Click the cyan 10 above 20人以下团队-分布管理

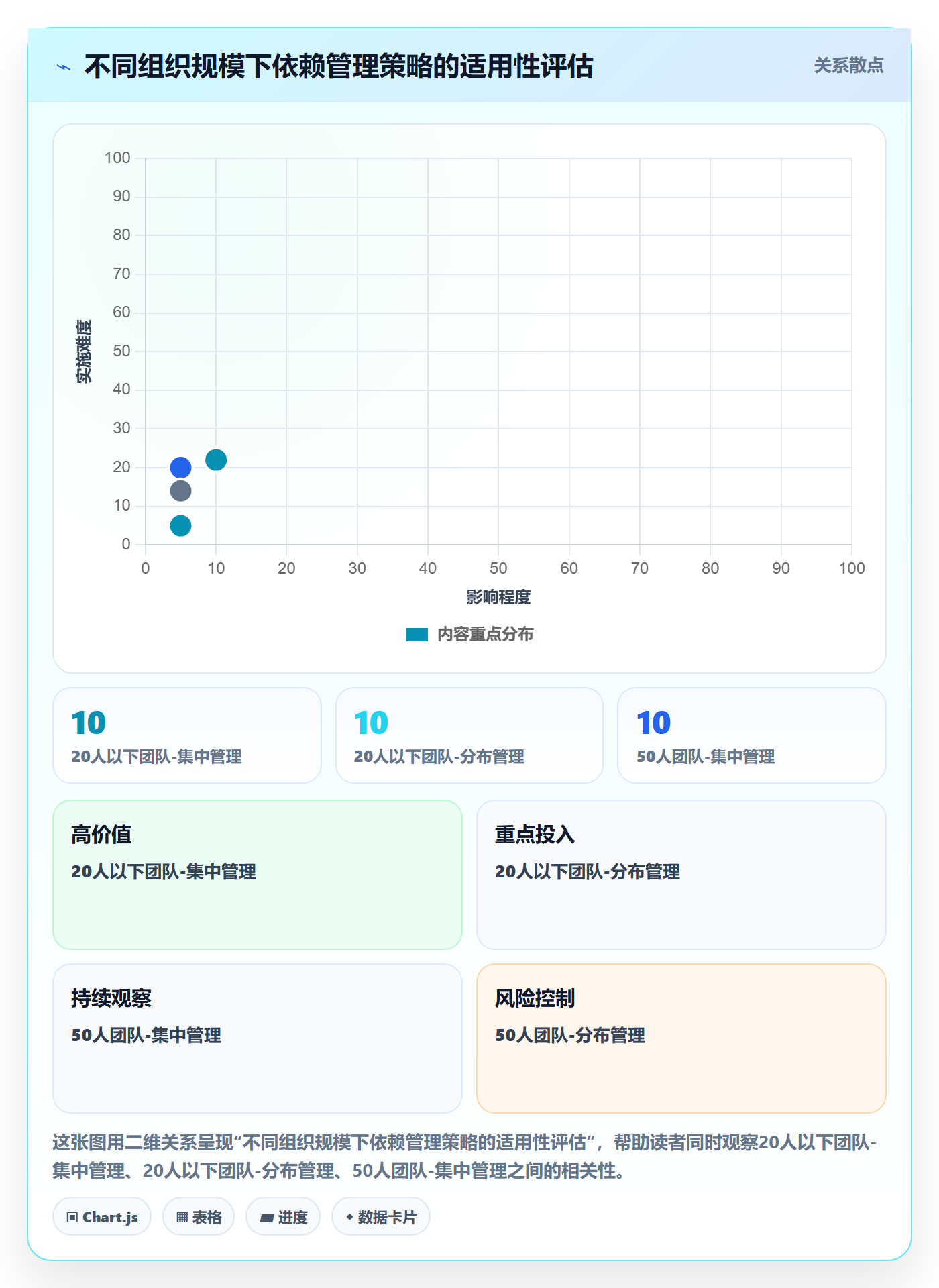tap(371, 723)
